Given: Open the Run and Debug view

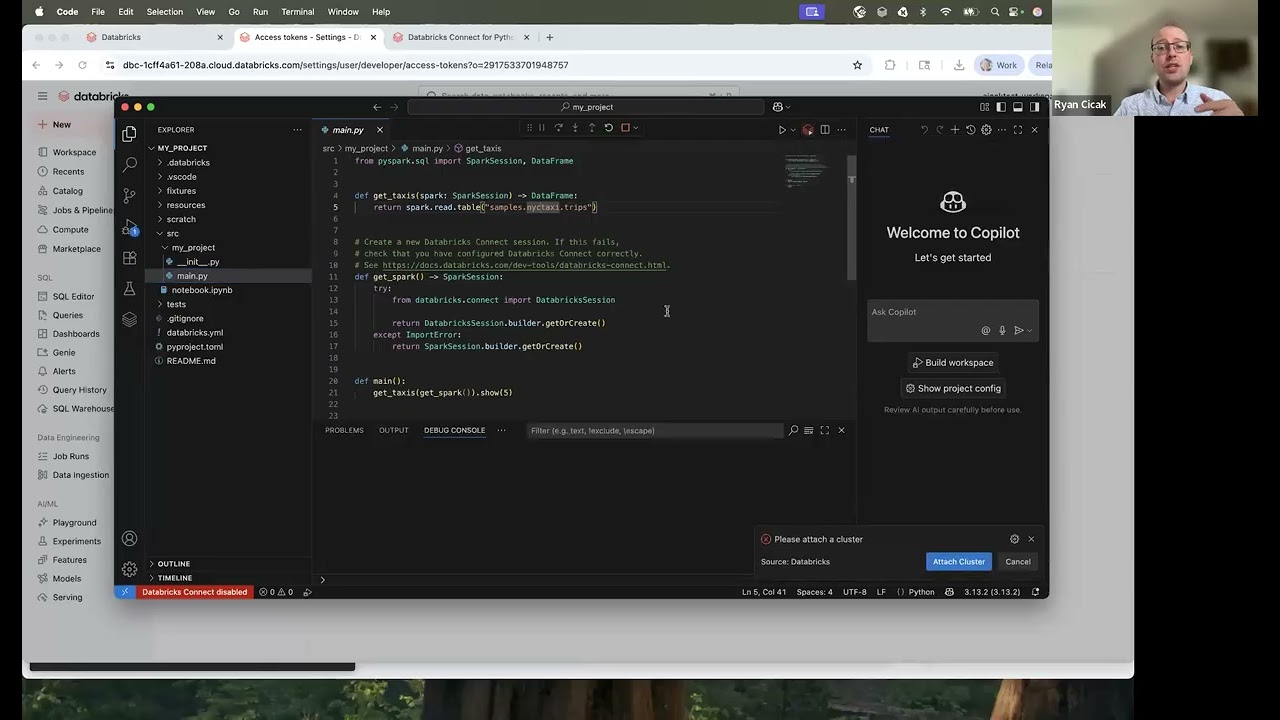Looking at the screenshot, I should tap(129, 227).
